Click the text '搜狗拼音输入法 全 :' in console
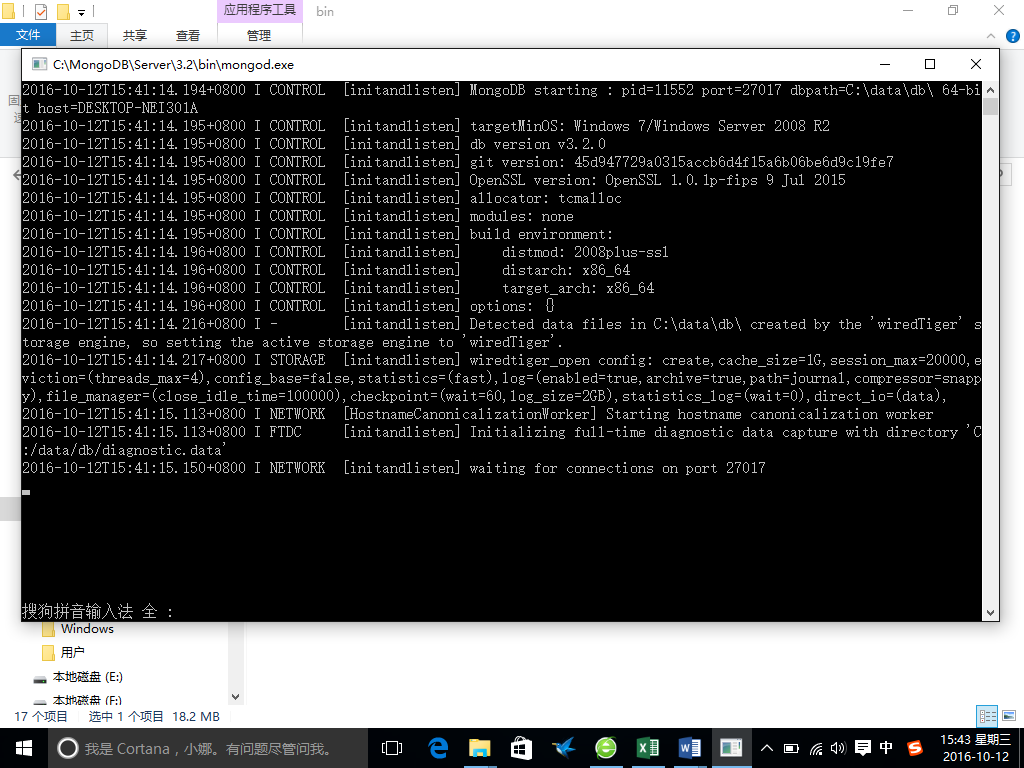 pyautogui.click(x=97, y=611)
